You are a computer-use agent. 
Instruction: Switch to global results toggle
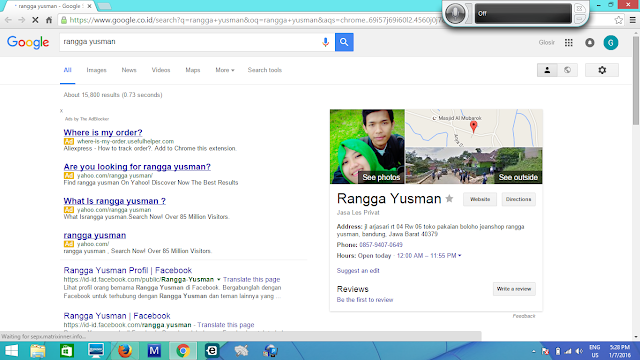(567, 70)
